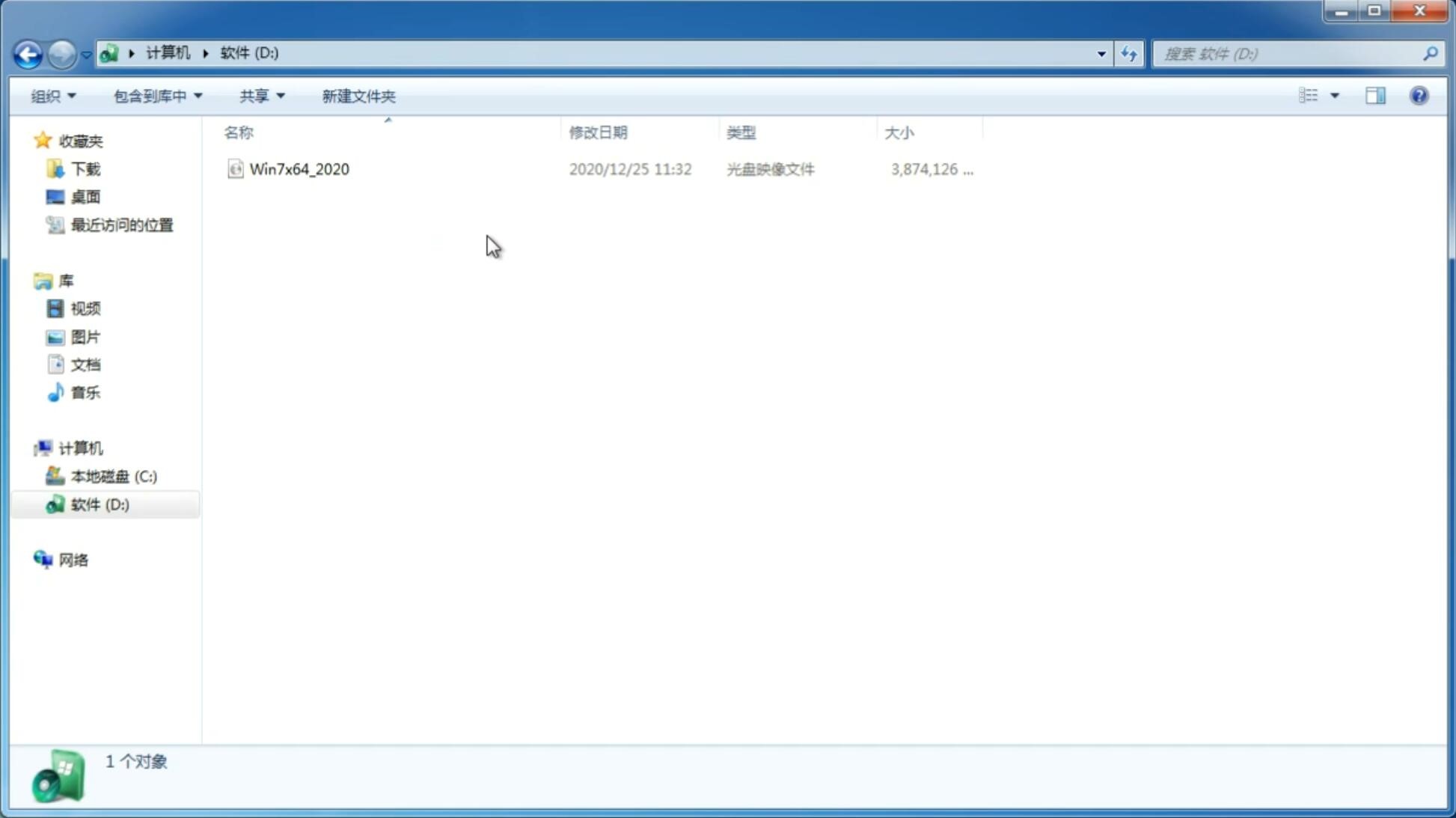Expand the 组织 dropdown menu
Screen dimensions: 1456x818
[53, 95]
